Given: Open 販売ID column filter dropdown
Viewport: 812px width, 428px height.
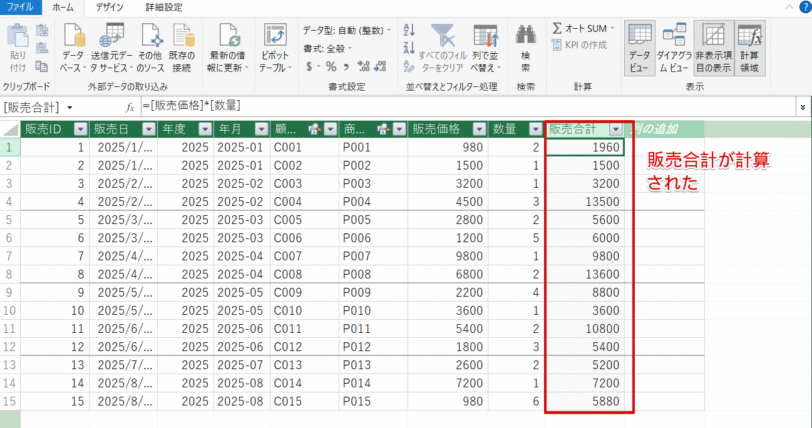Looking at the screenshot, I should click(80, 129).
